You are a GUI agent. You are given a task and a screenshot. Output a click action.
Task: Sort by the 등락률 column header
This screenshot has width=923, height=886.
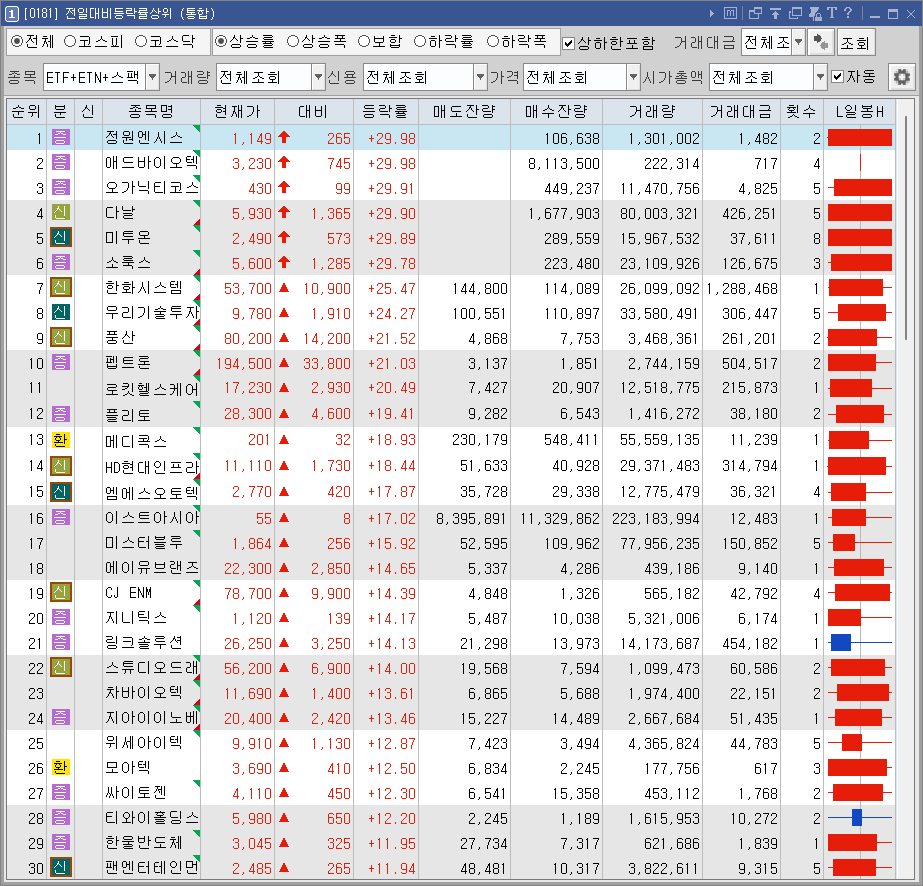click(386, 111)
